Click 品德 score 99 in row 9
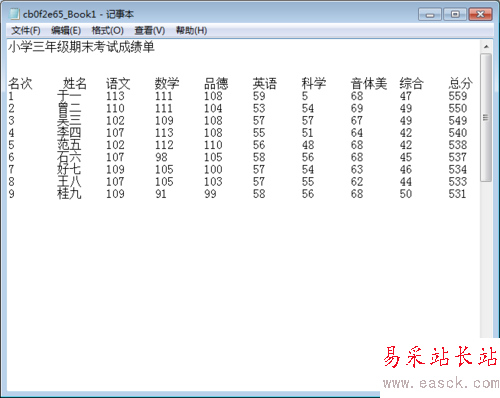Image resolution: width=500 pixels, height=398 pixels. pyautogui.click(x=210, y=194)
